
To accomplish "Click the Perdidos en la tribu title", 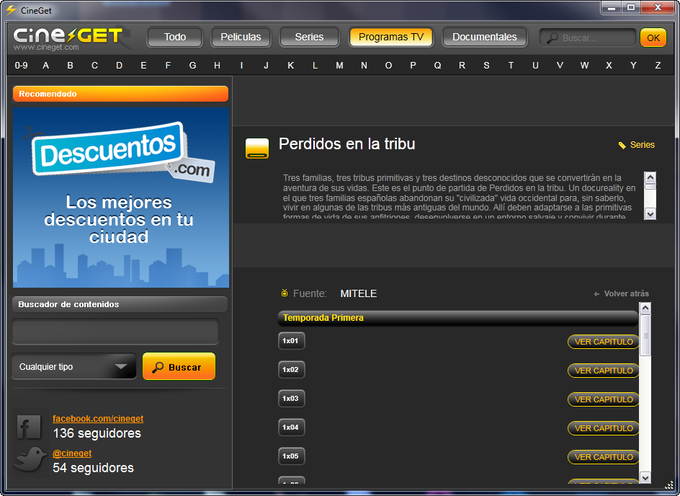I will (x=347, y=144).
